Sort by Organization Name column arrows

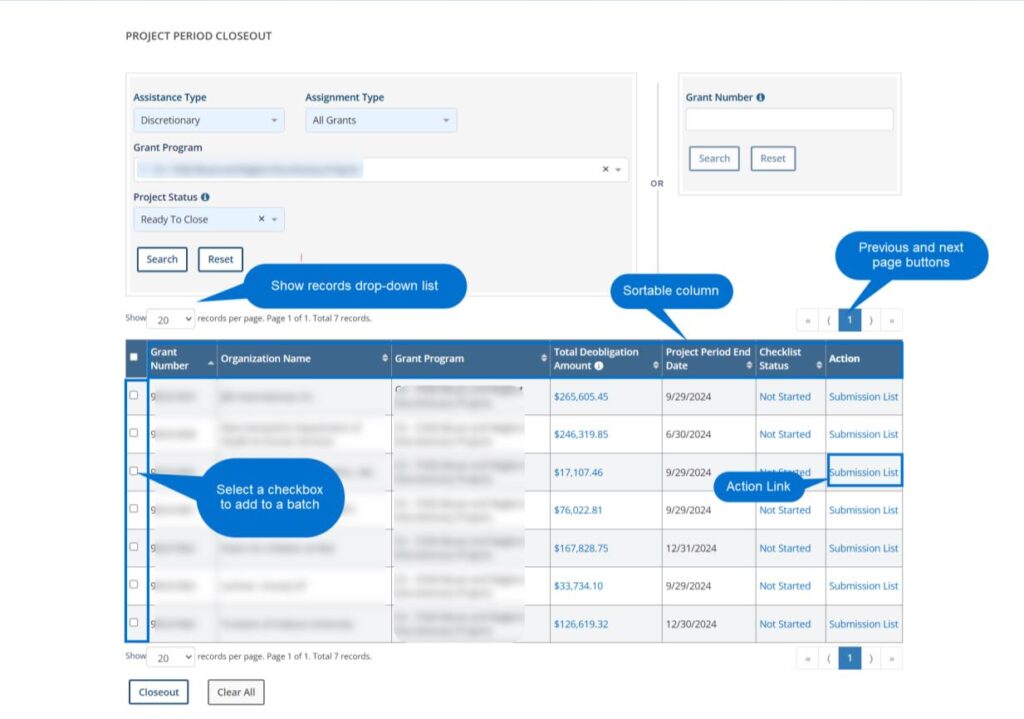click(x=385, y=359)
